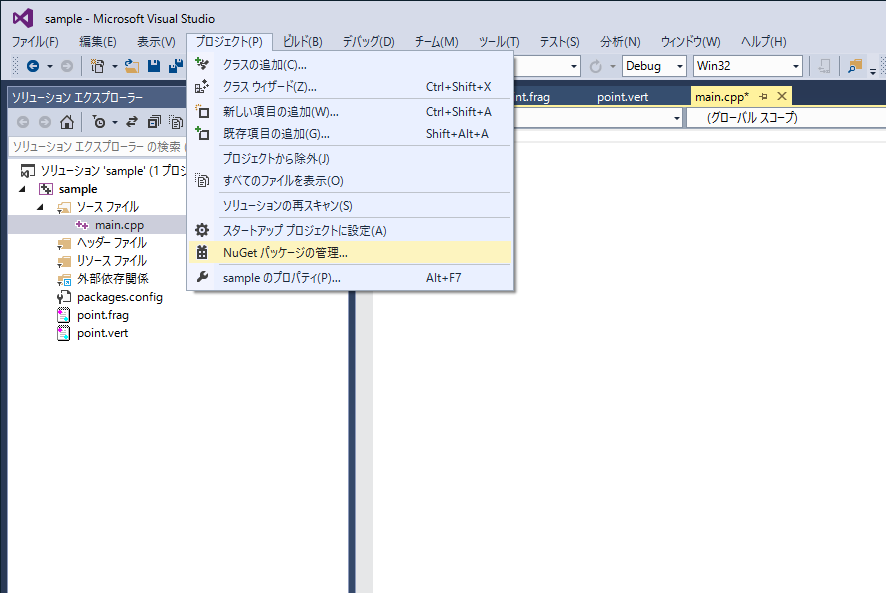Viewport: 886px width, 593px height.
Task: Select main.cpp in Solution Explorer
Action: click(x=119, y=225)
